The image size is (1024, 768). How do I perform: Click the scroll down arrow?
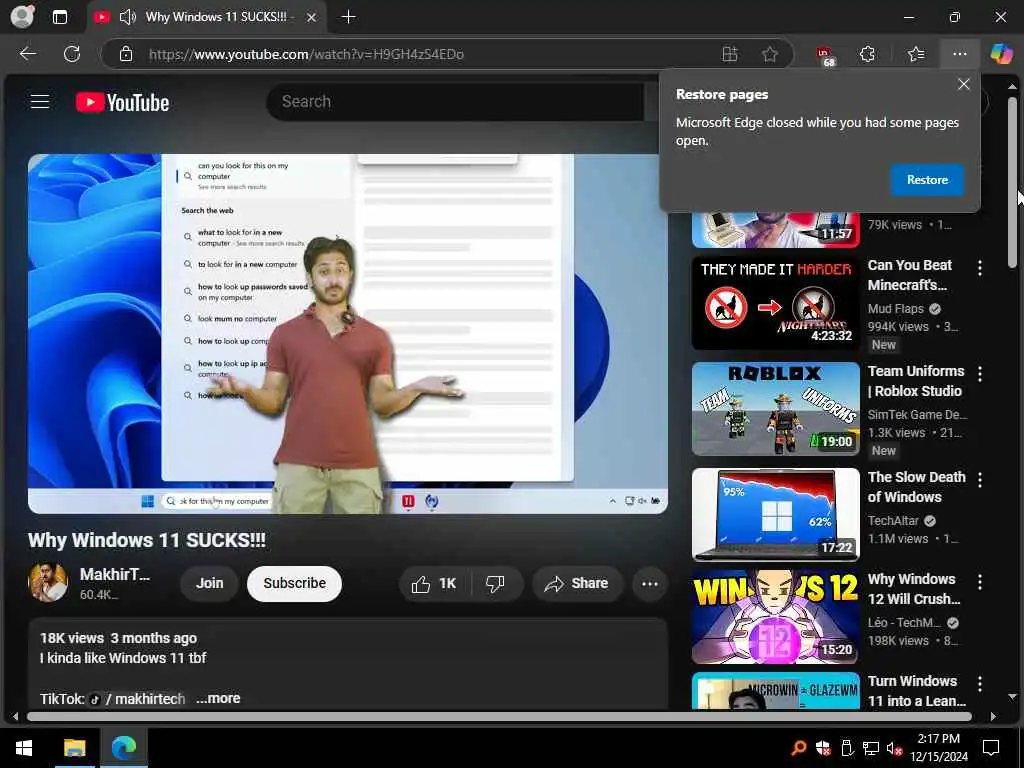[x=1012, y=697]
